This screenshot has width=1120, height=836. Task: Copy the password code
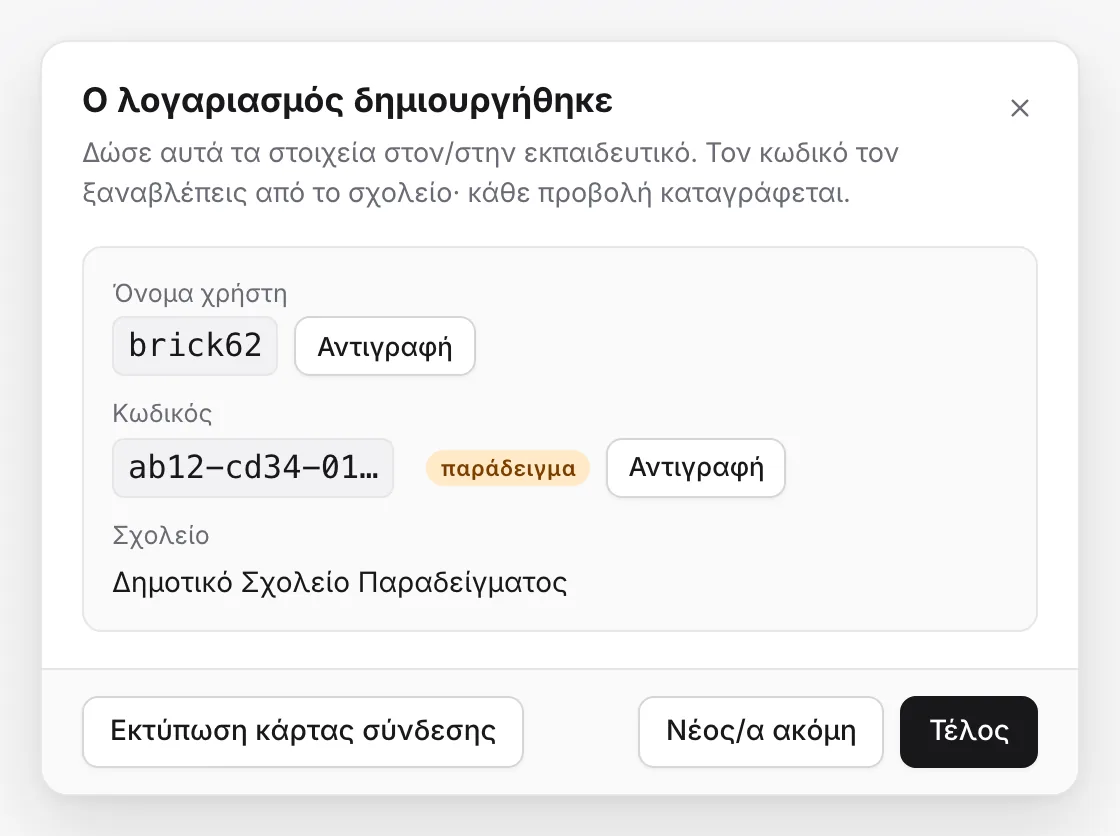click(696, 468)
